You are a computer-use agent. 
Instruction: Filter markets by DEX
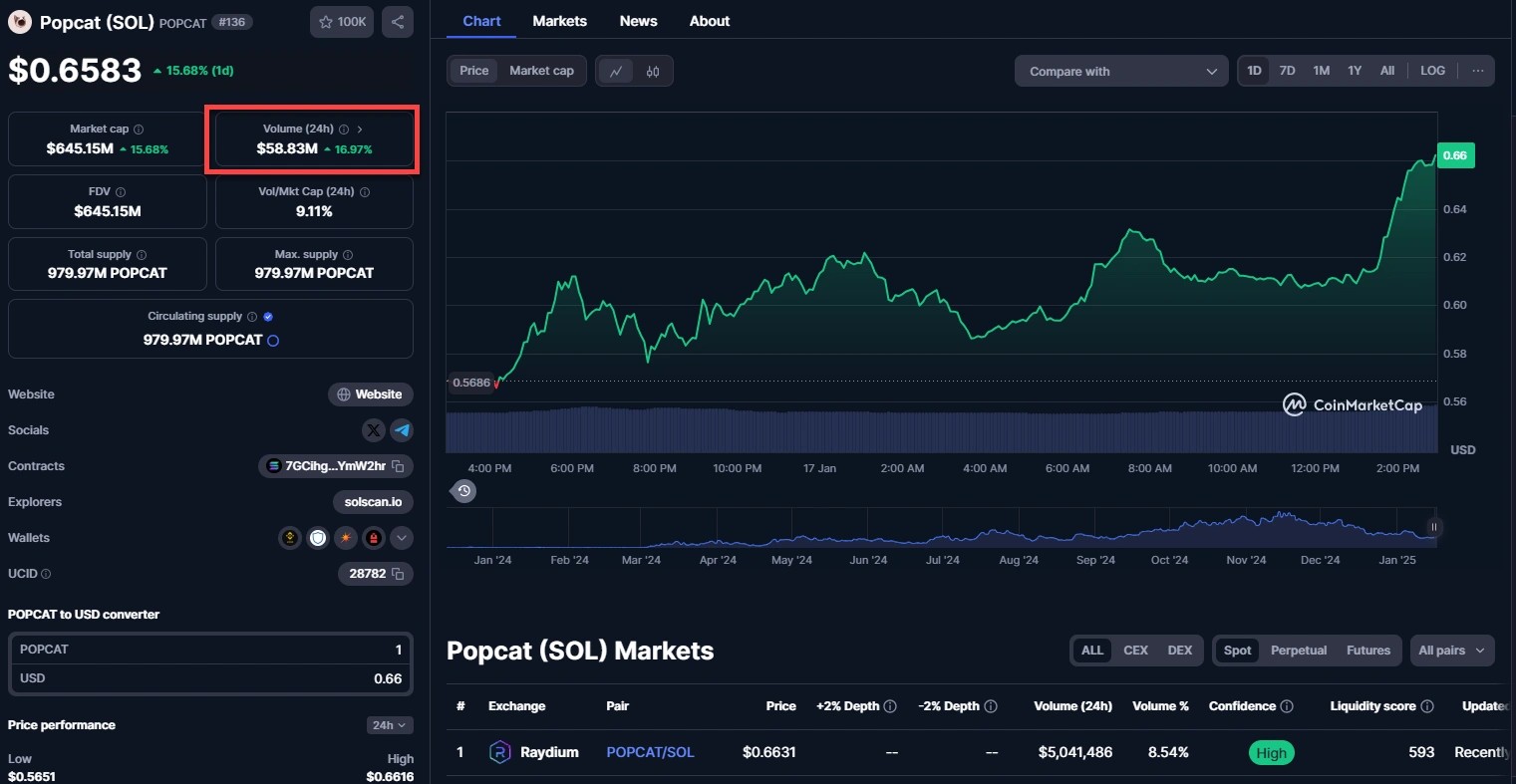coord(1179,651)
